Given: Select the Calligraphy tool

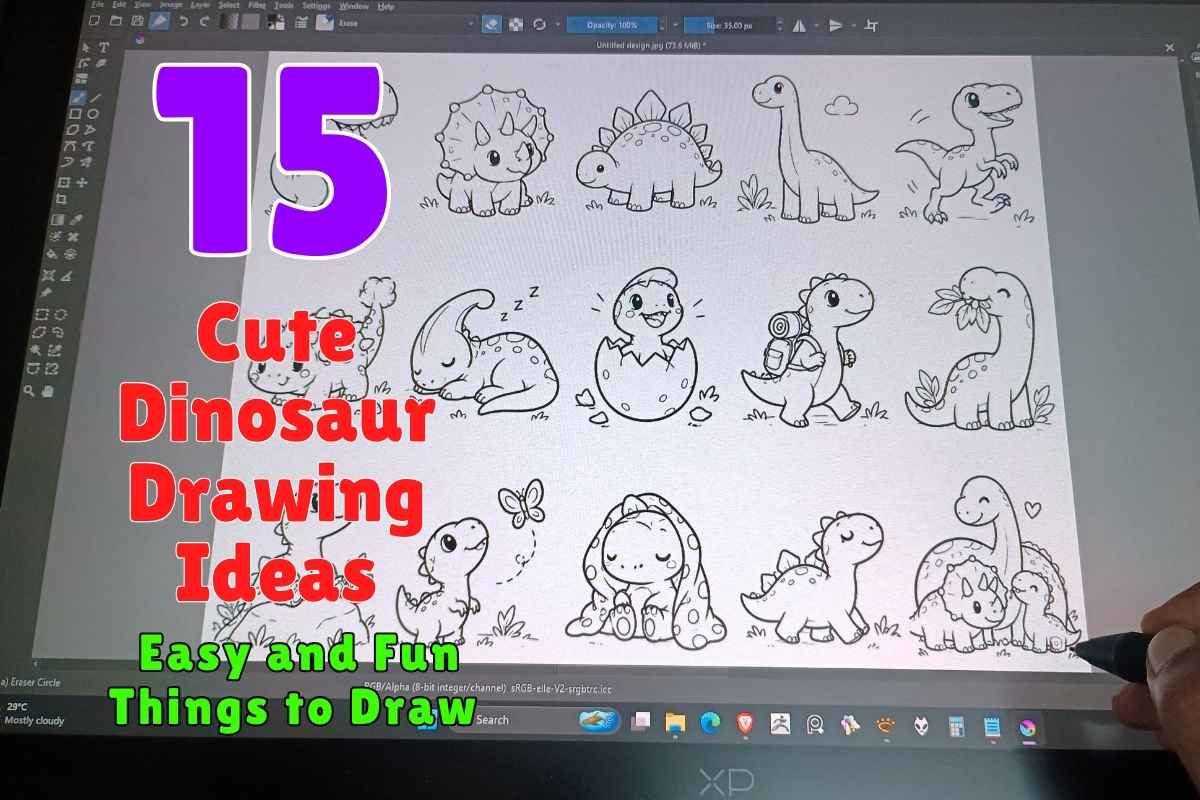Looking at the screenshot, I should 101,64.
